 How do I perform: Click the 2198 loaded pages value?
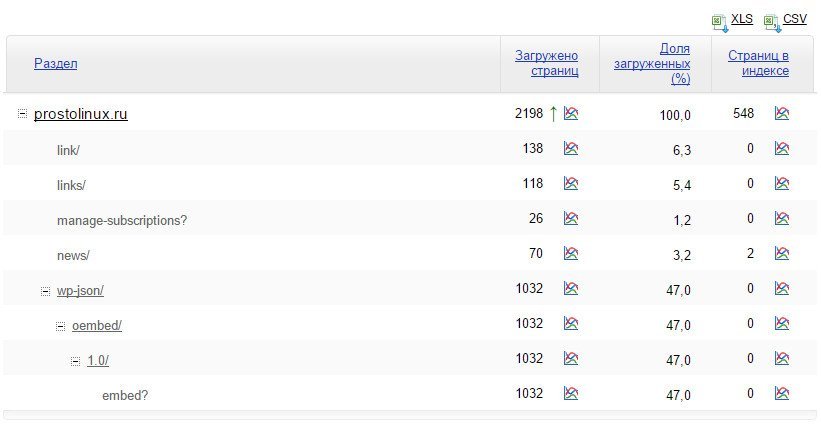click(529, 113)
